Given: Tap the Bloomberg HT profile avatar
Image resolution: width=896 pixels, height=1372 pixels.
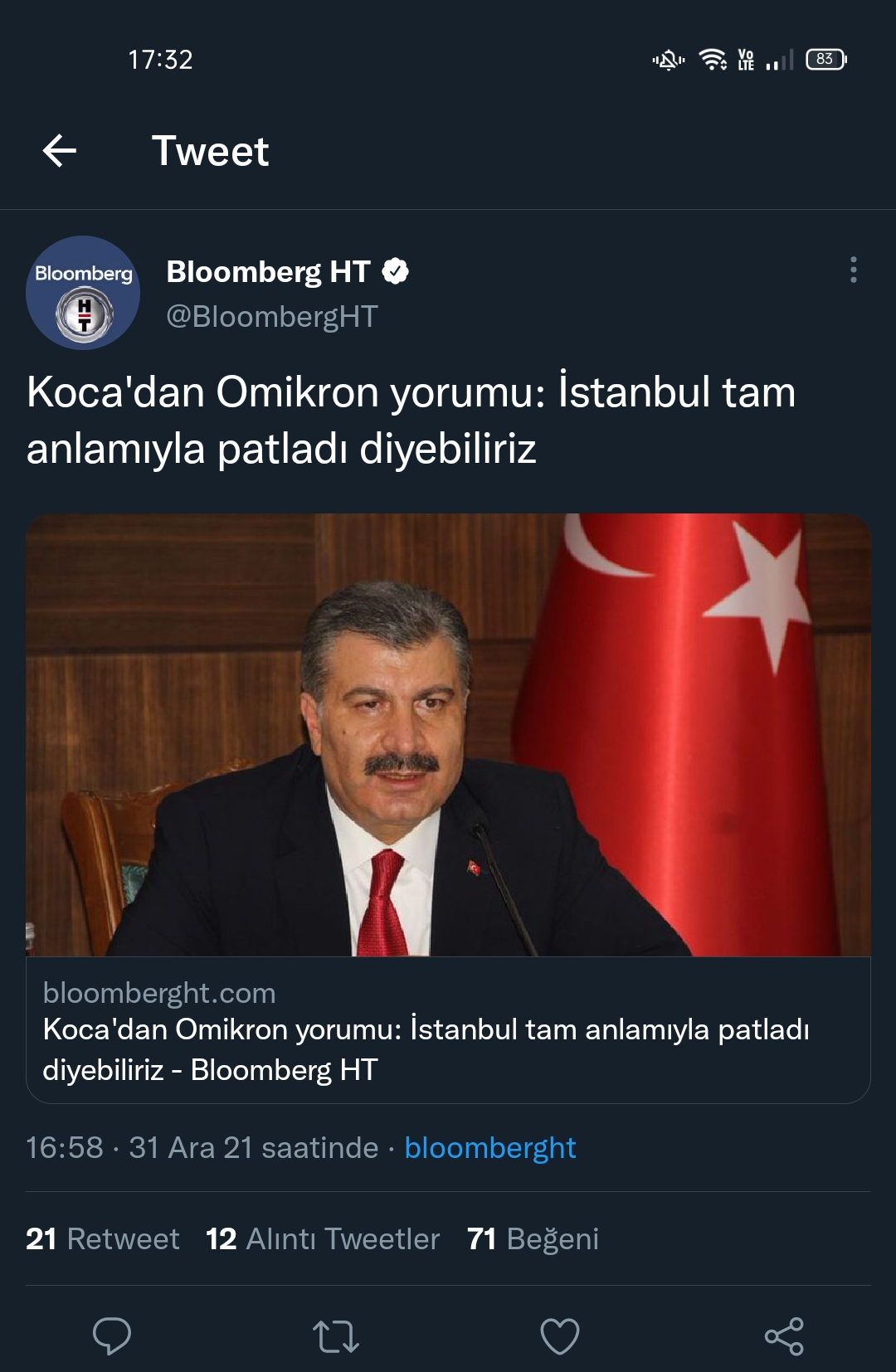Looking at the screenshot, I should (83, 293).
